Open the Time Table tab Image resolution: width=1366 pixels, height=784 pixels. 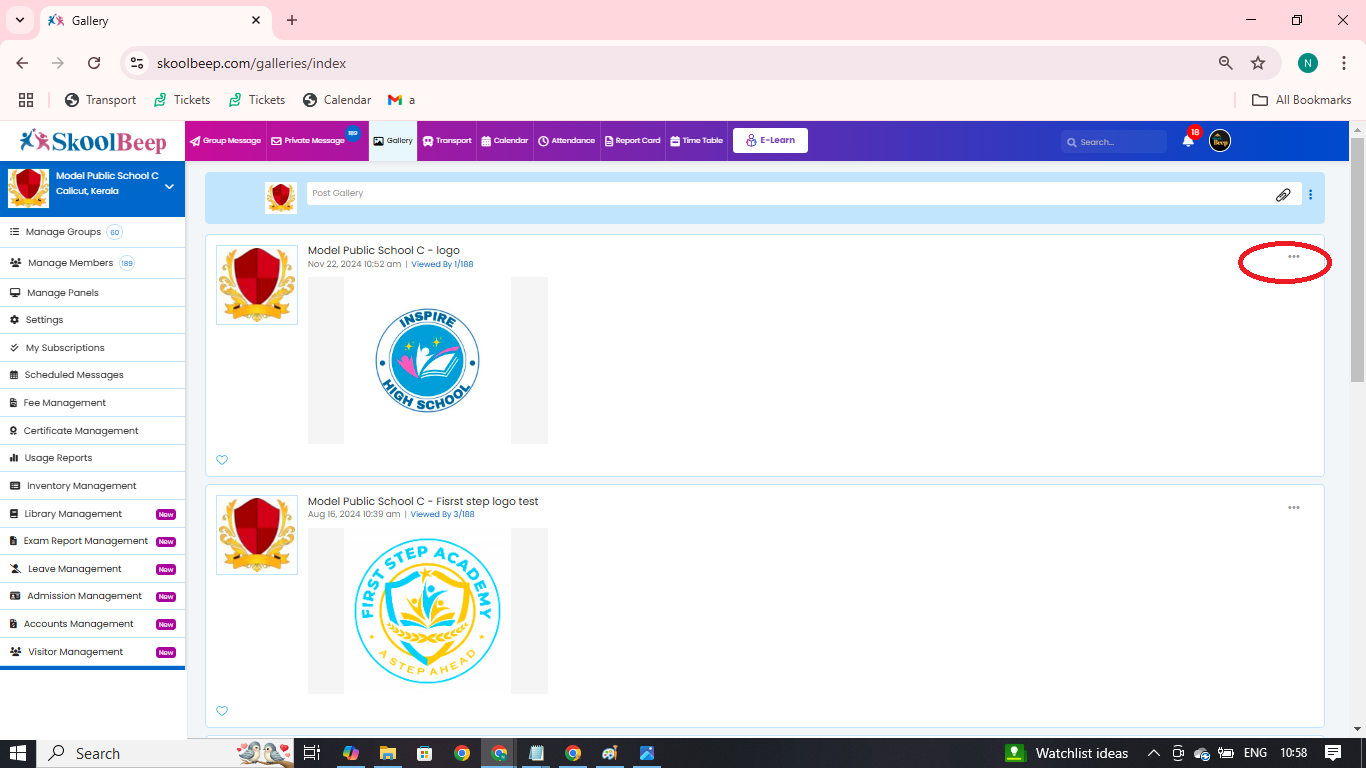(696, 141)
